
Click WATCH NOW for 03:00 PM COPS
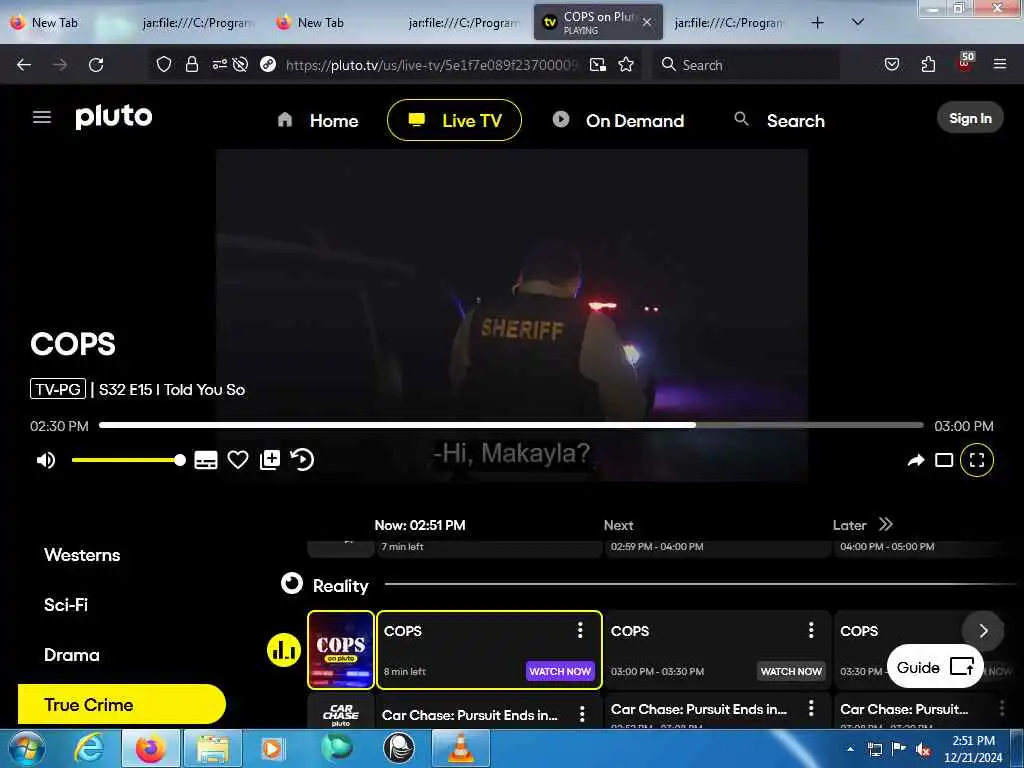pos(791,671)
